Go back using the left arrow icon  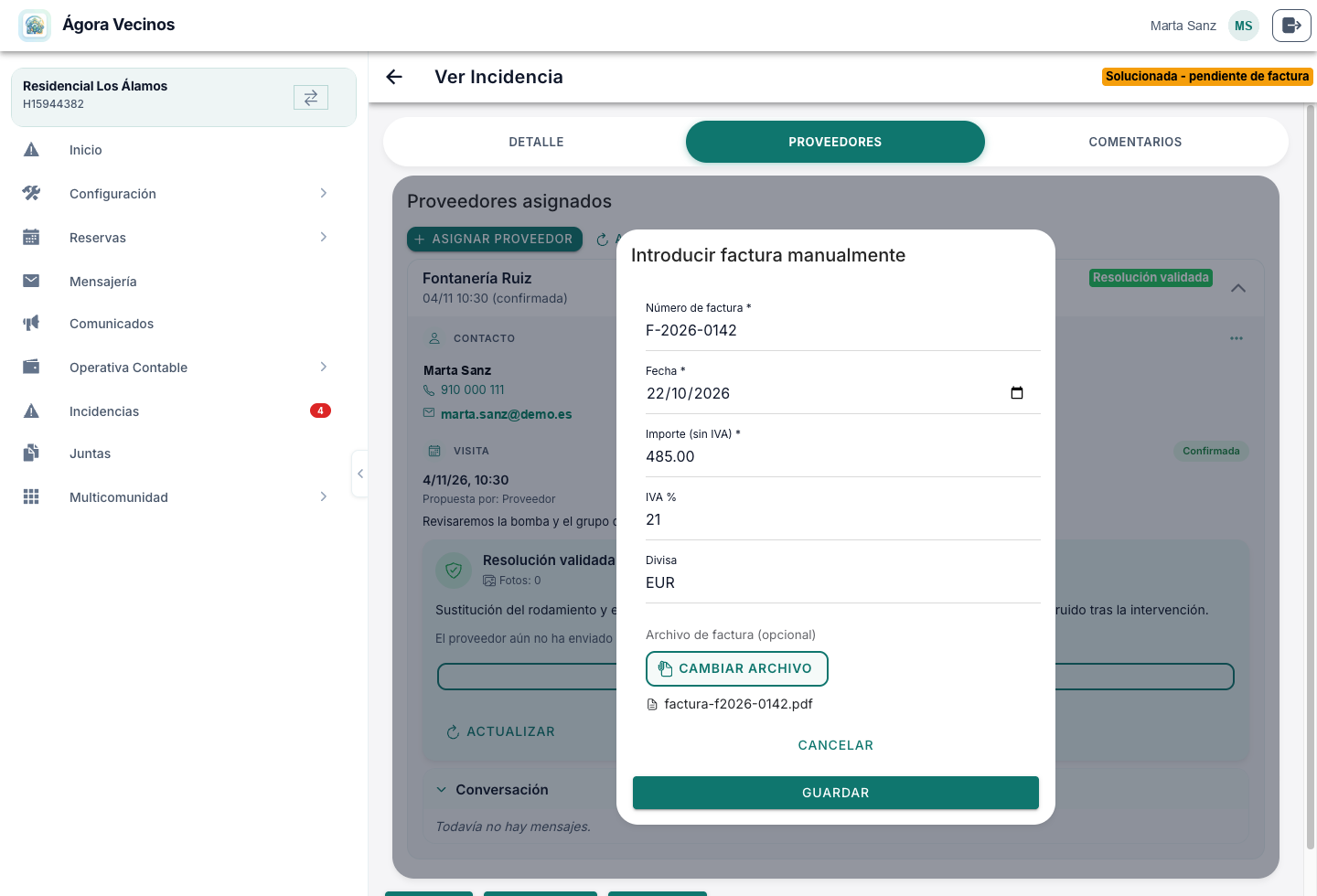pyautogui.click(x=394, y=77)
